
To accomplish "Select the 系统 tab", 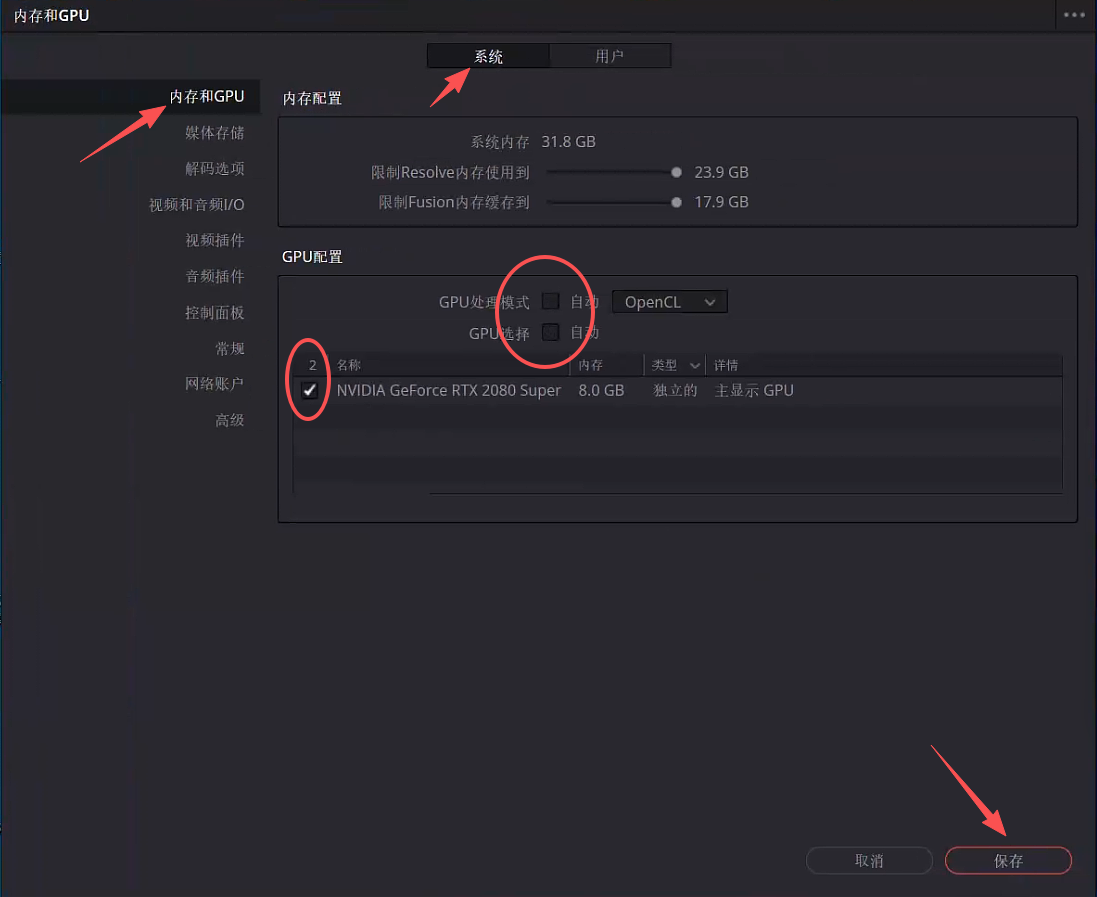I will [487, 55].
